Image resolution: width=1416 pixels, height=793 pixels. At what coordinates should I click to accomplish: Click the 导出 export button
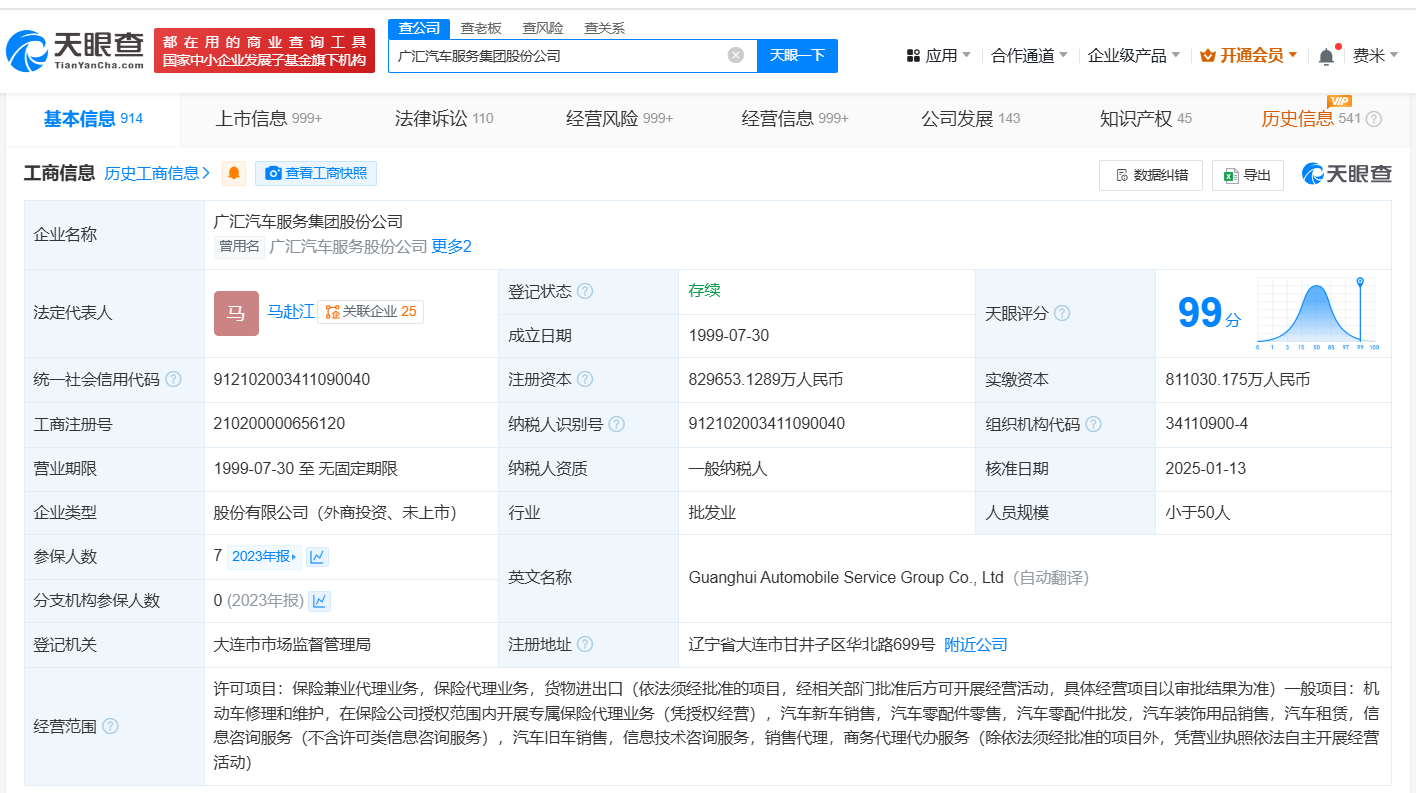(x=1248, y=175)
